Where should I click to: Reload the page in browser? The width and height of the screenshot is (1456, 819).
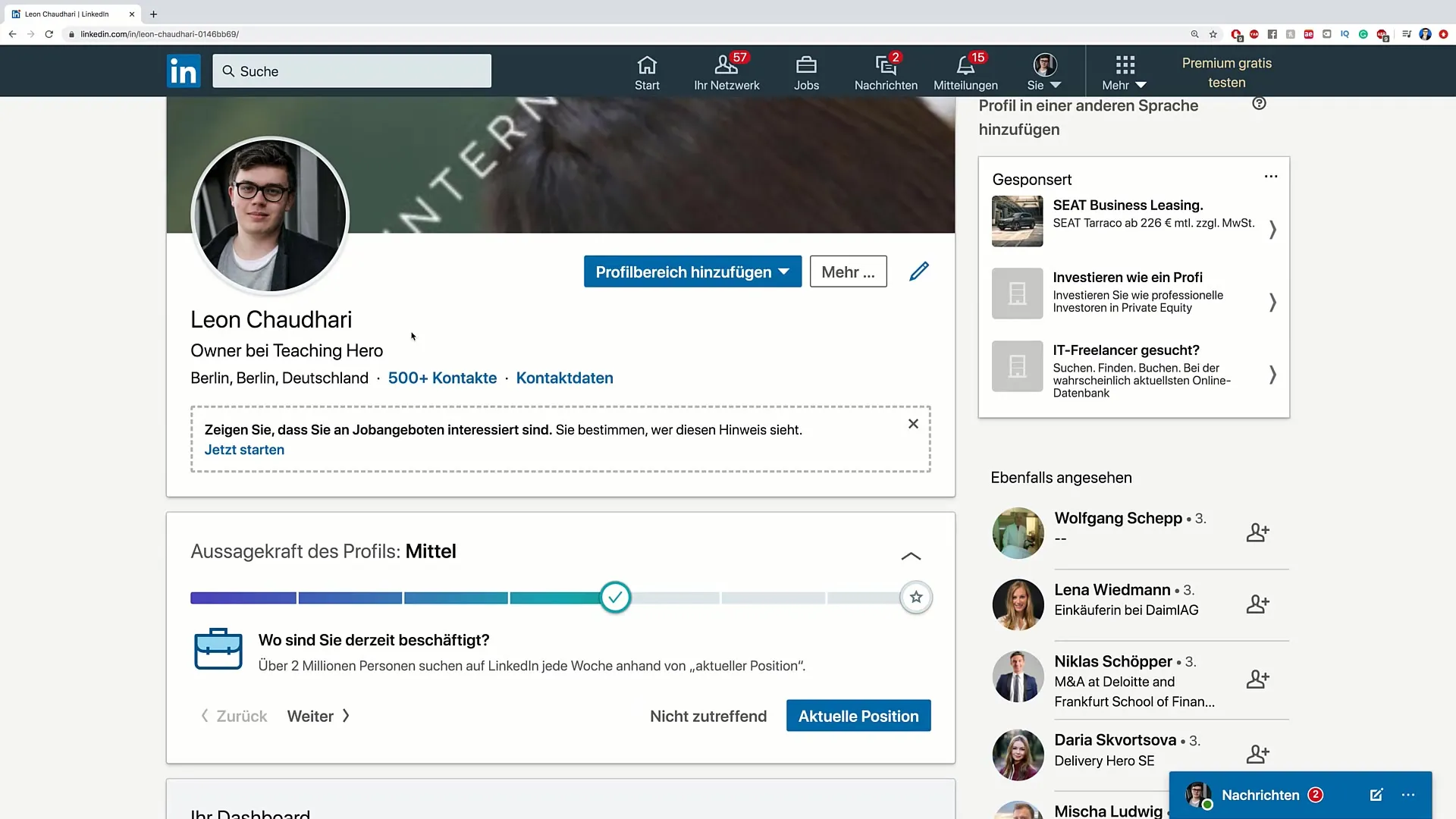point(49,34)
